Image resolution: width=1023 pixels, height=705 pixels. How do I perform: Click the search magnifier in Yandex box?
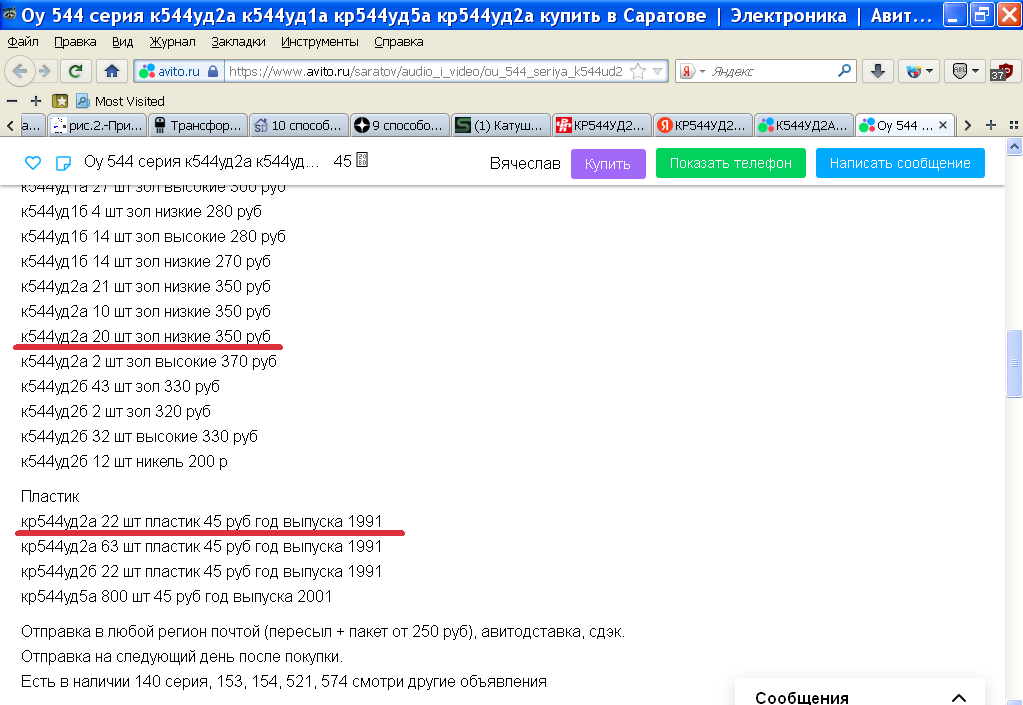pos(844,70)
